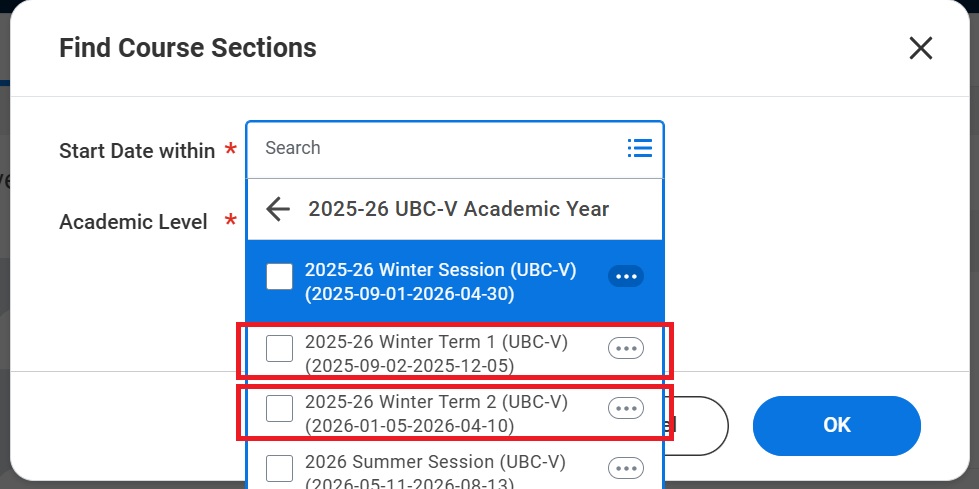This screenshot has height=489, width=979.
Task: Click the list icon in the search field
Action: 639,148
